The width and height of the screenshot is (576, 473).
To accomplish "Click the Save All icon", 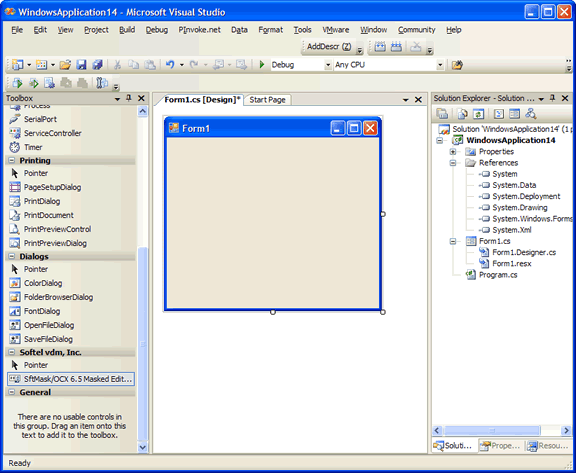I will point(97,65).
